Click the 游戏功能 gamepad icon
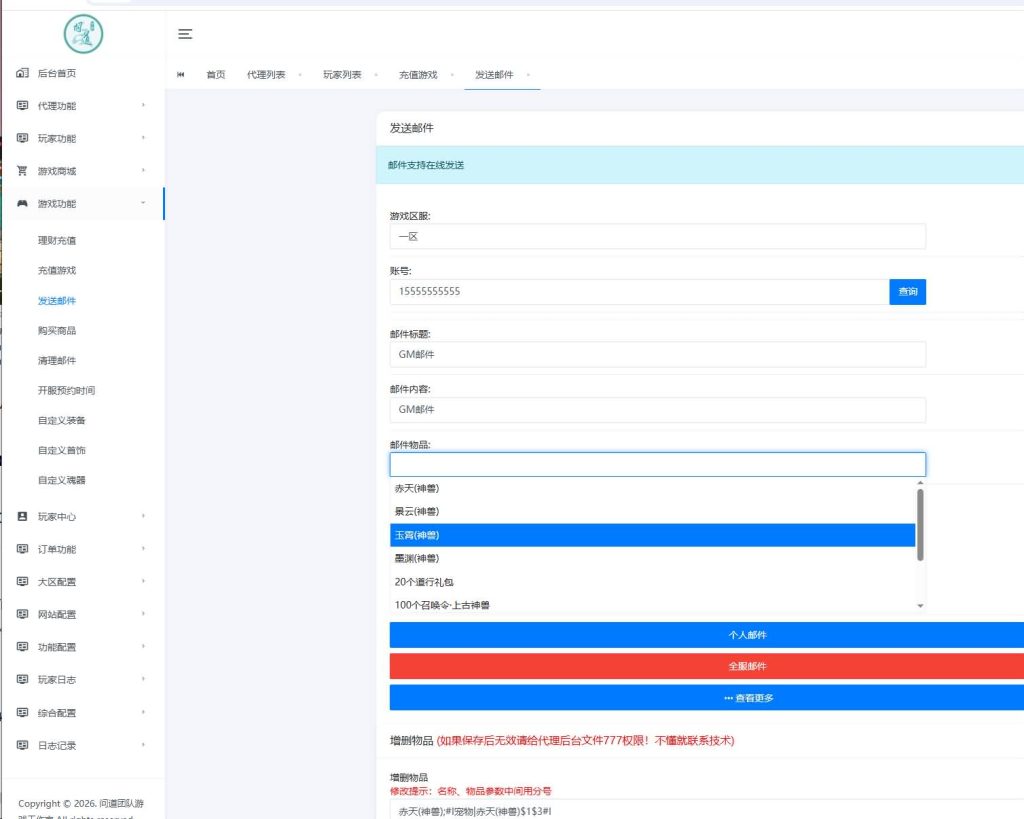The image size is (1024, 819). coord(22,203)
